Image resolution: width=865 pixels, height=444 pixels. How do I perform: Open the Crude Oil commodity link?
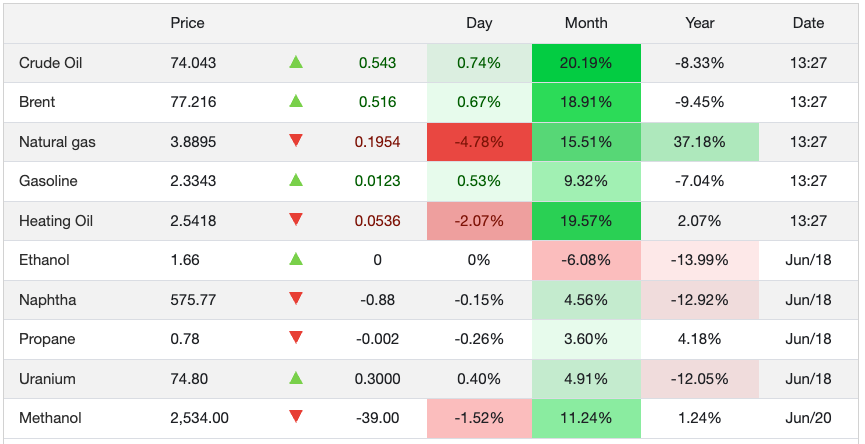tap(51, 63)
